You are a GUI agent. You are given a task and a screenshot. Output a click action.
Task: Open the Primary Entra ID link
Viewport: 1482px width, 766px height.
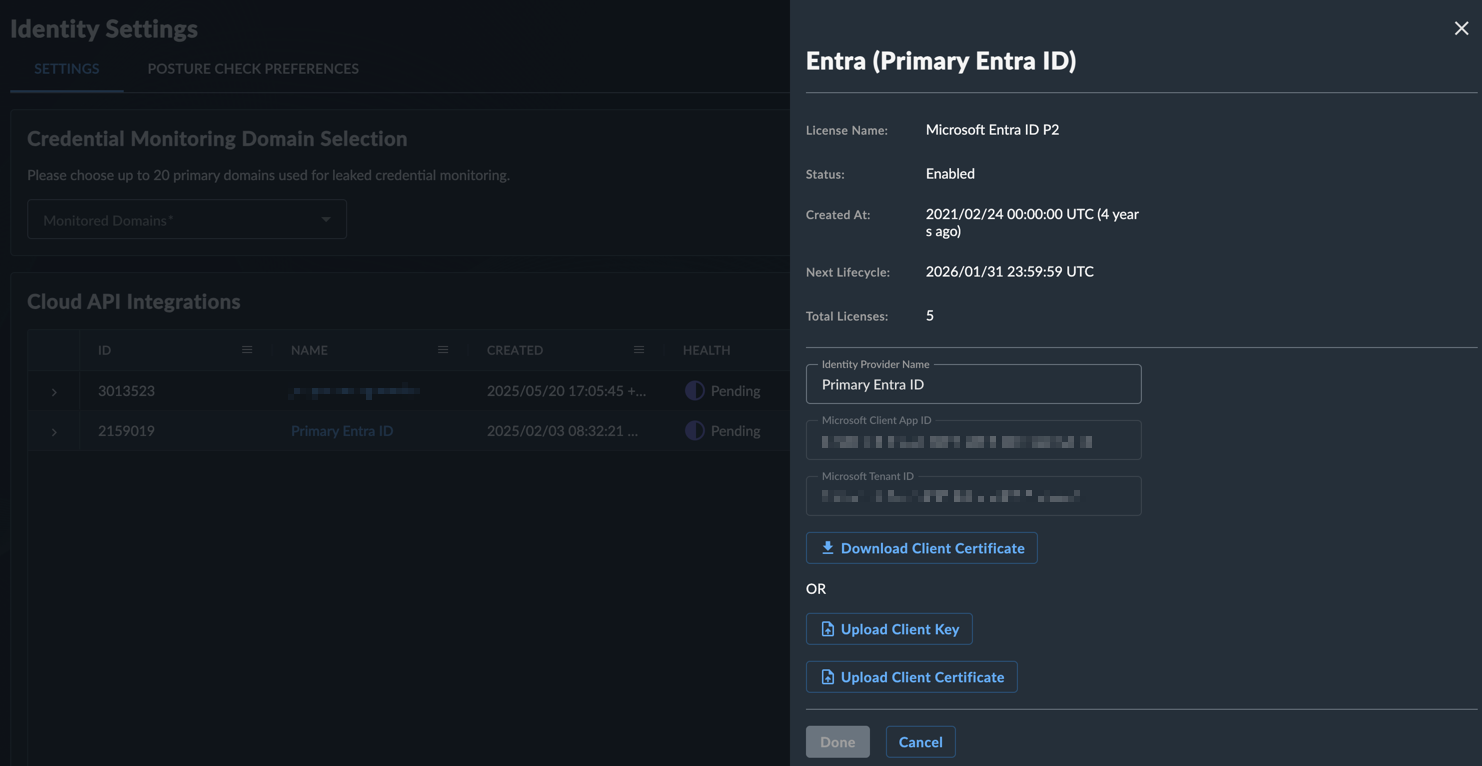pos(342,431)
